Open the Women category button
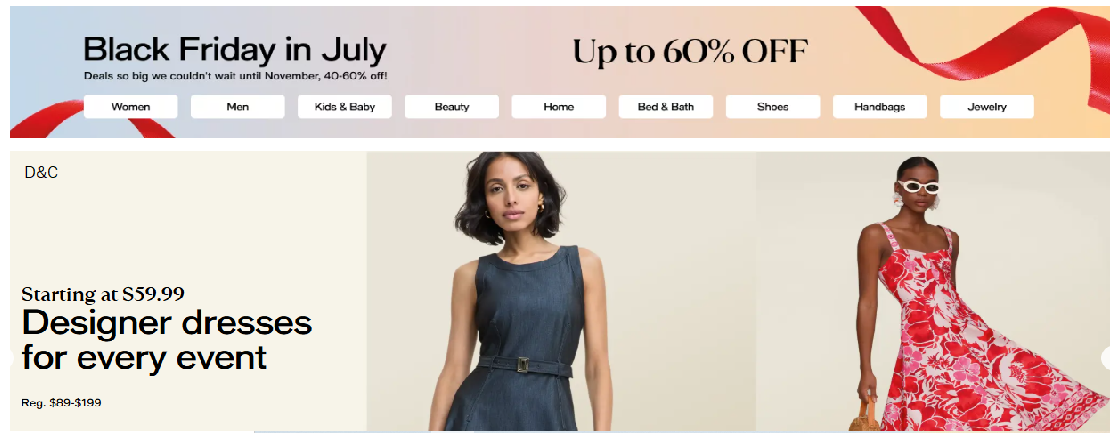 (x=130, y=107)
